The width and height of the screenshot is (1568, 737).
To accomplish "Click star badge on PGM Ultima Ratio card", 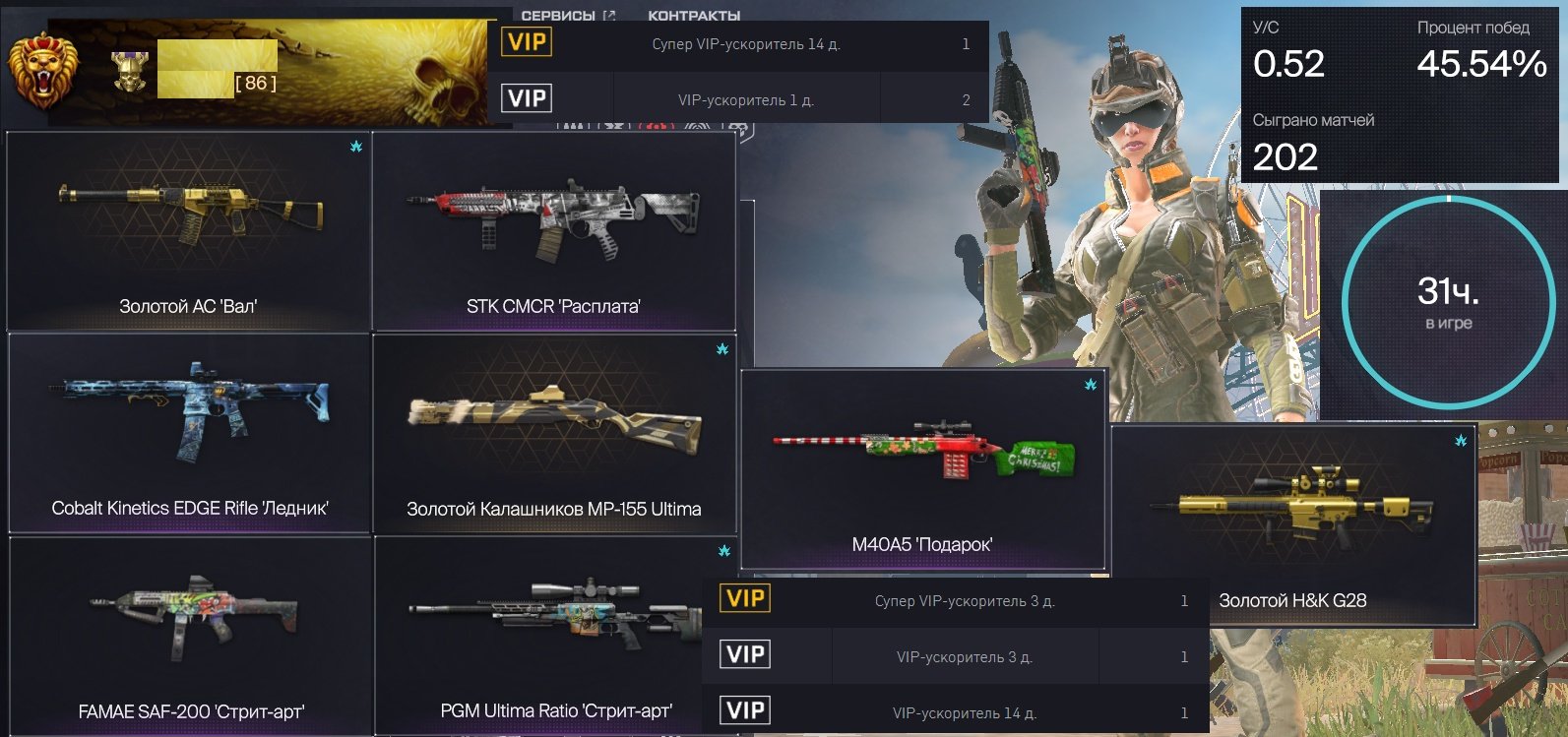I will 724,551.
